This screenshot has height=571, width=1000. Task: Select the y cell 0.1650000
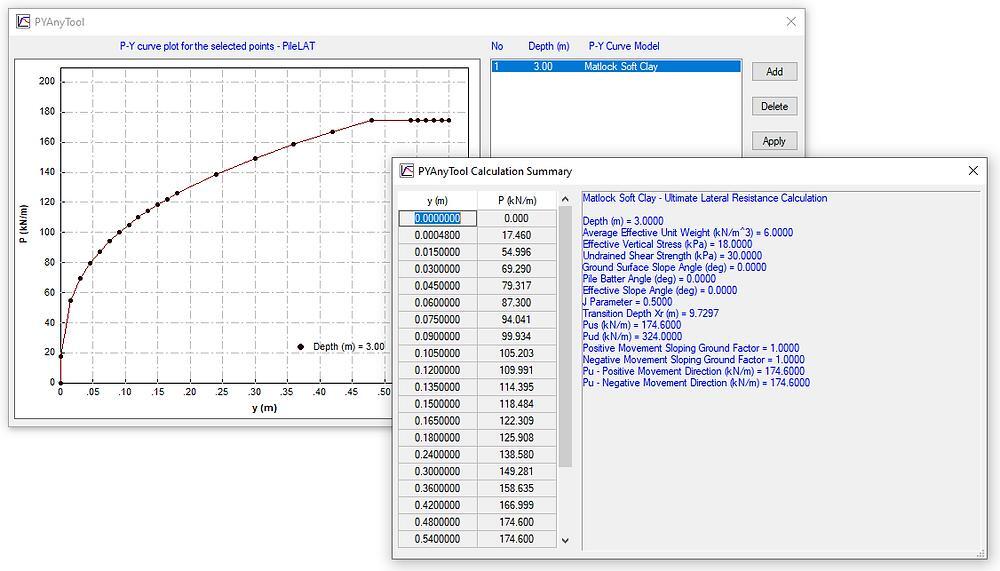click(438, 421)
